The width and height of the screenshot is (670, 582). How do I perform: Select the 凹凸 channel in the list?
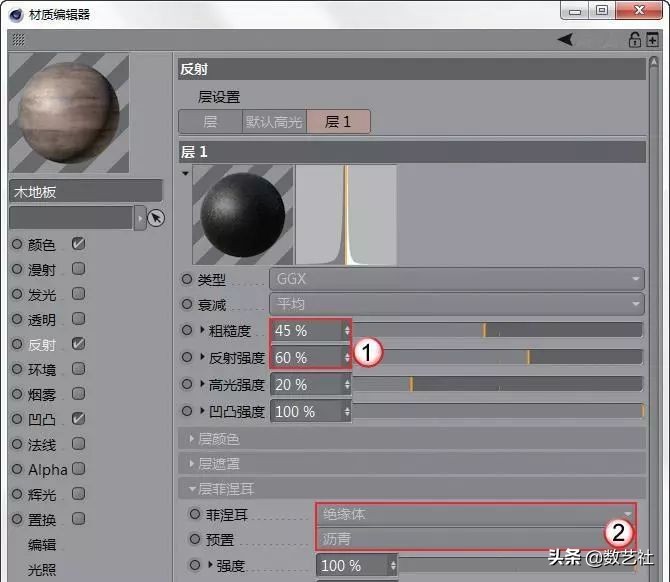coord(42,419)
